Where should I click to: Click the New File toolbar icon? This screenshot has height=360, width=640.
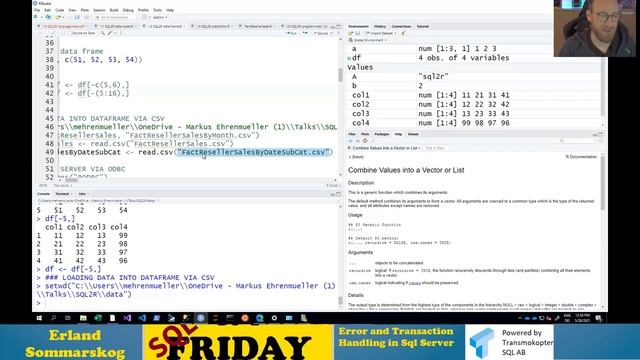(x=36, y=17)
